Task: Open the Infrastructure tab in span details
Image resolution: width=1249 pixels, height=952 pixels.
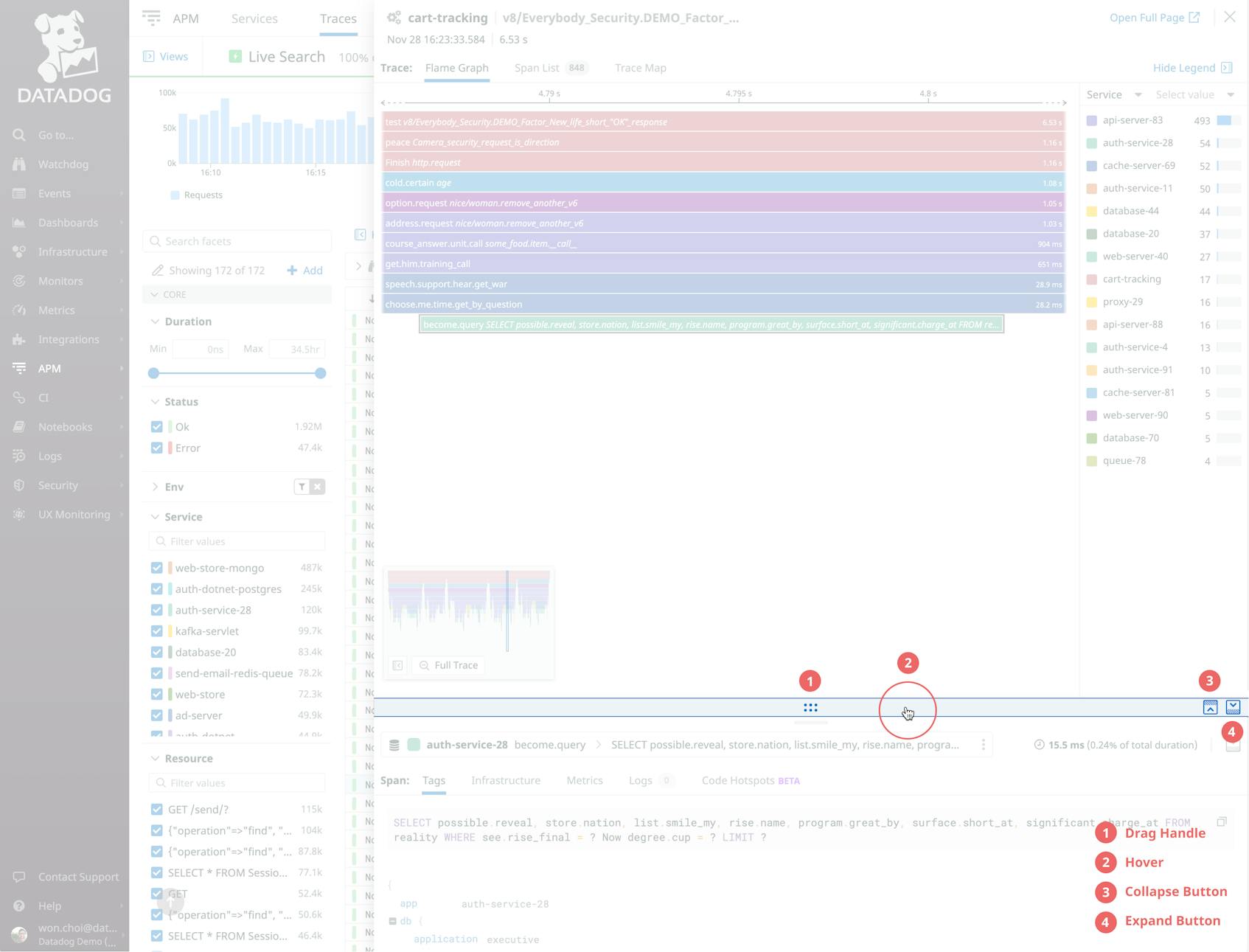Action: [506, 780]
